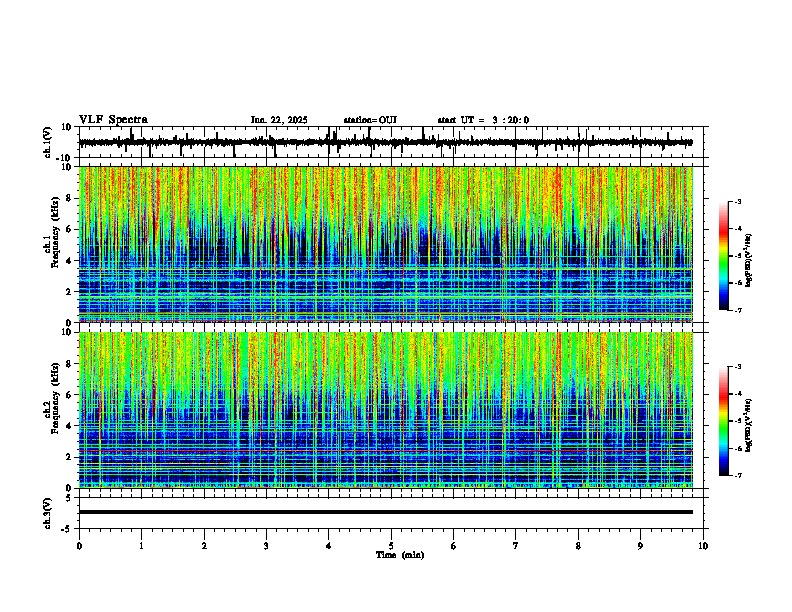Click time axis tick label "6"

pyautogui.click(x=454, y=546)
